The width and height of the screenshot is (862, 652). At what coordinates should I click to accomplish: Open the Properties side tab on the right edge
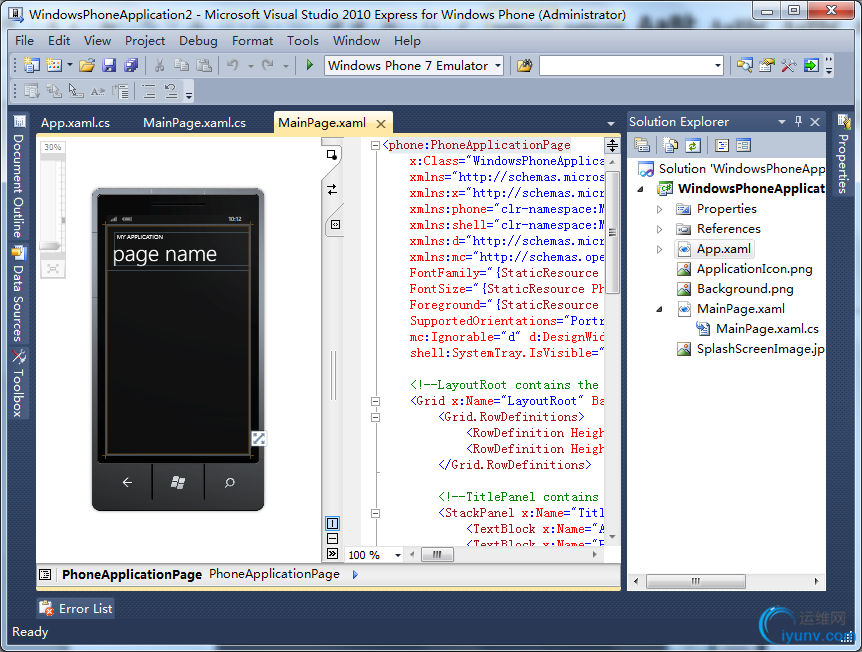(842, 154)
